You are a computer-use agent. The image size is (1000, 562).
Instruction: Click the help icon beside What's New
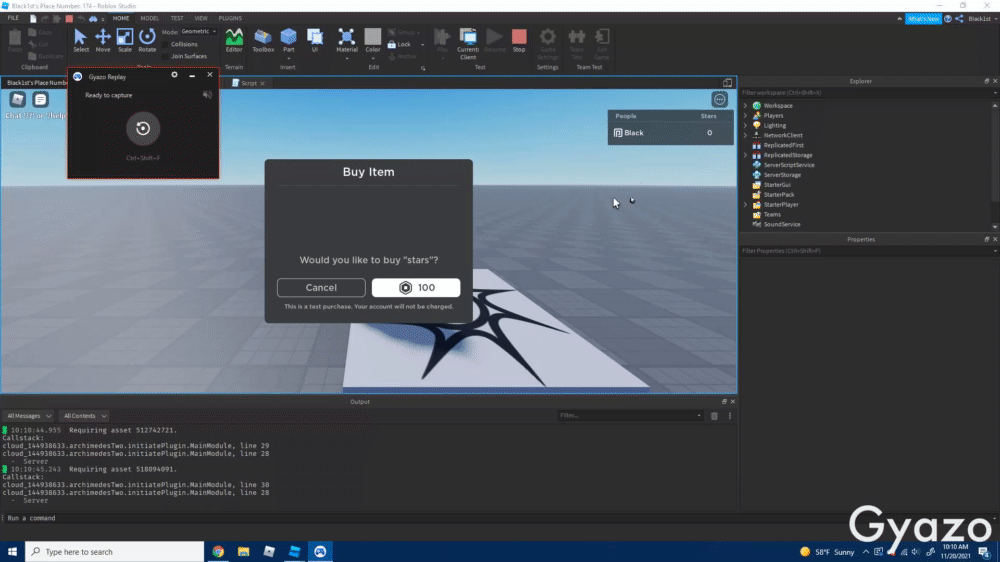(x=948, y=18)
